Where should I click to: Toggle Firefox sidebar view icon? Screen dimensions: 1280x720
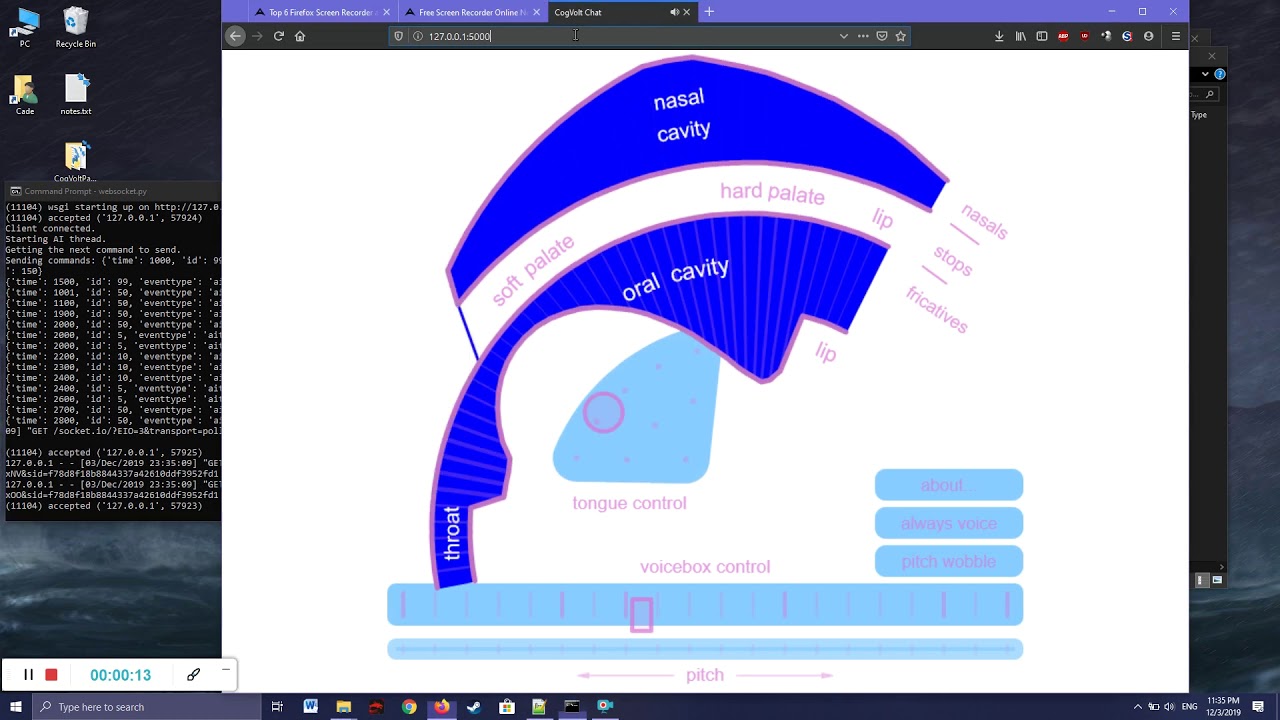click(x=1041, y=36)
